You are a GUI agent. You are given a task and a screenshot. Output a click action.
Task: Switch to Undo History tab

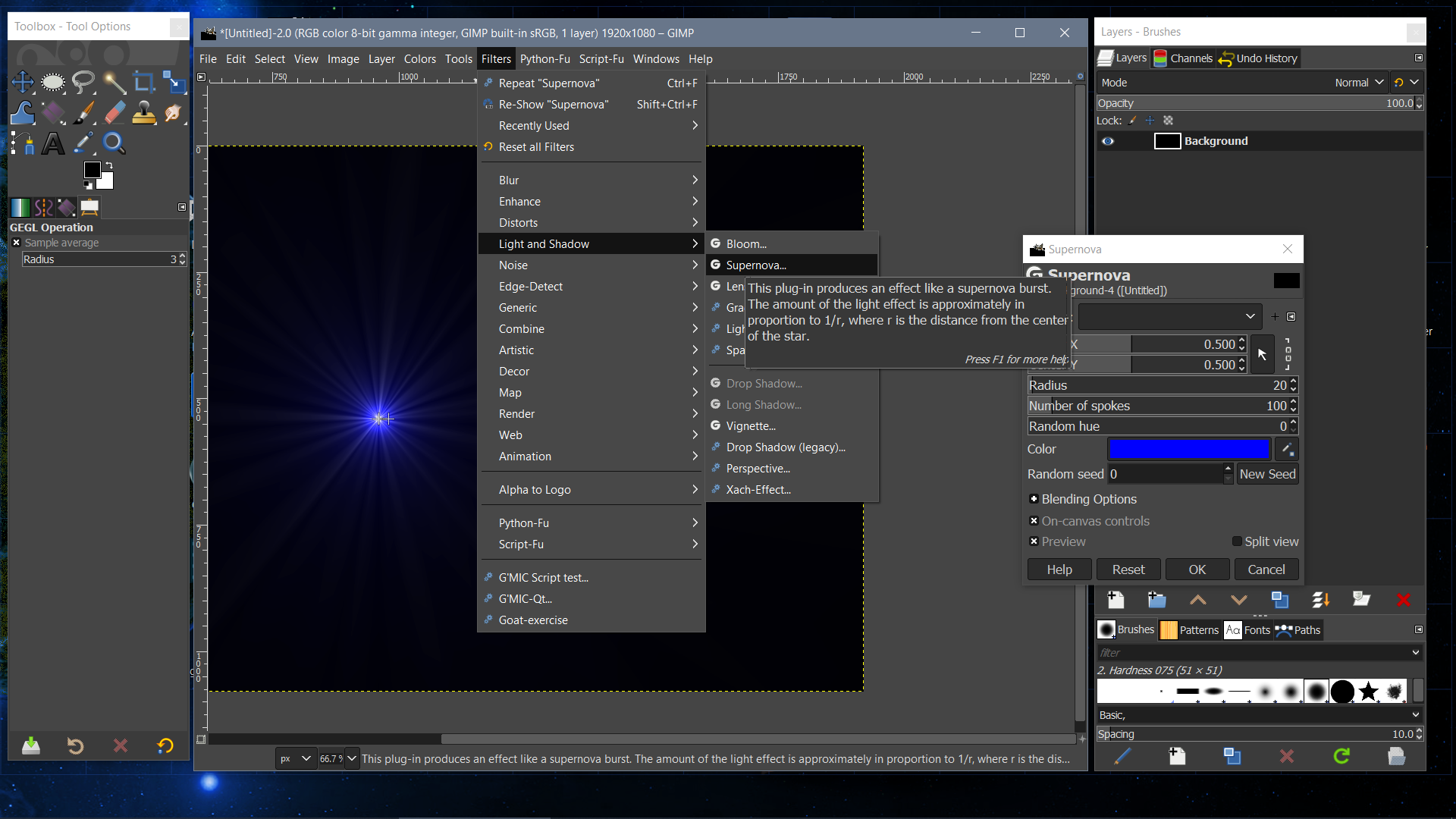tap(1259, 58)
